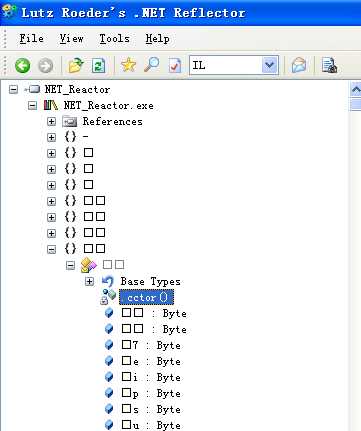This screenshot has height=431, width=361.
Task: Click the document toolbar icon at far right
Action: pos(329,65)
